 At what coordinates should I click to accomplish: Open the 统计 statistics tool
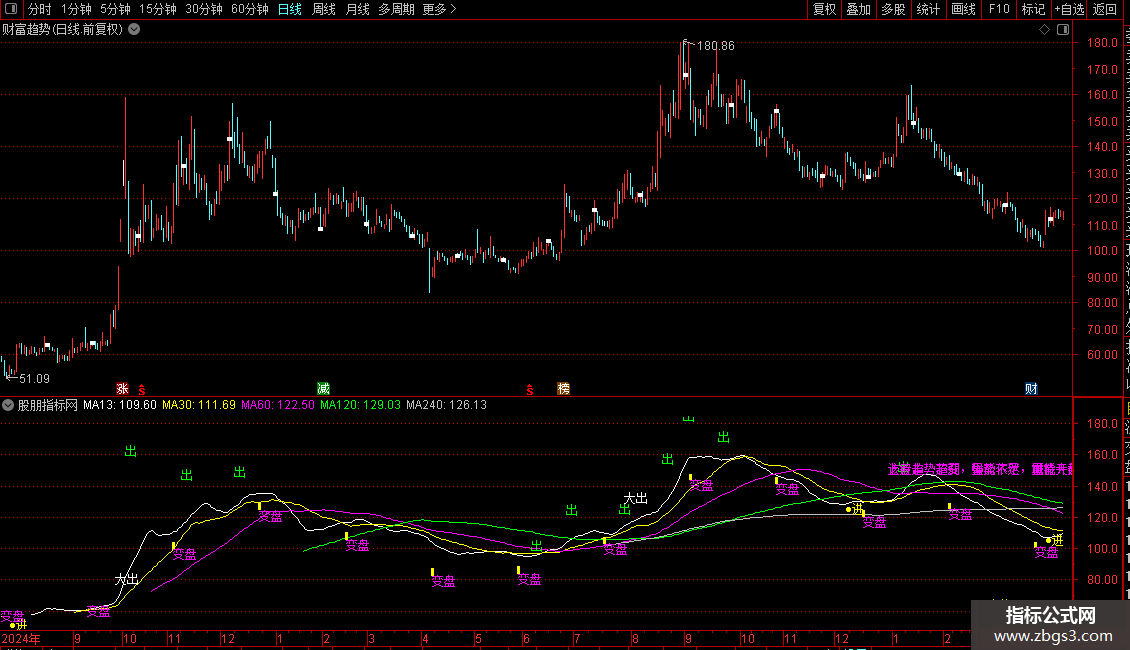coord(927,9)
